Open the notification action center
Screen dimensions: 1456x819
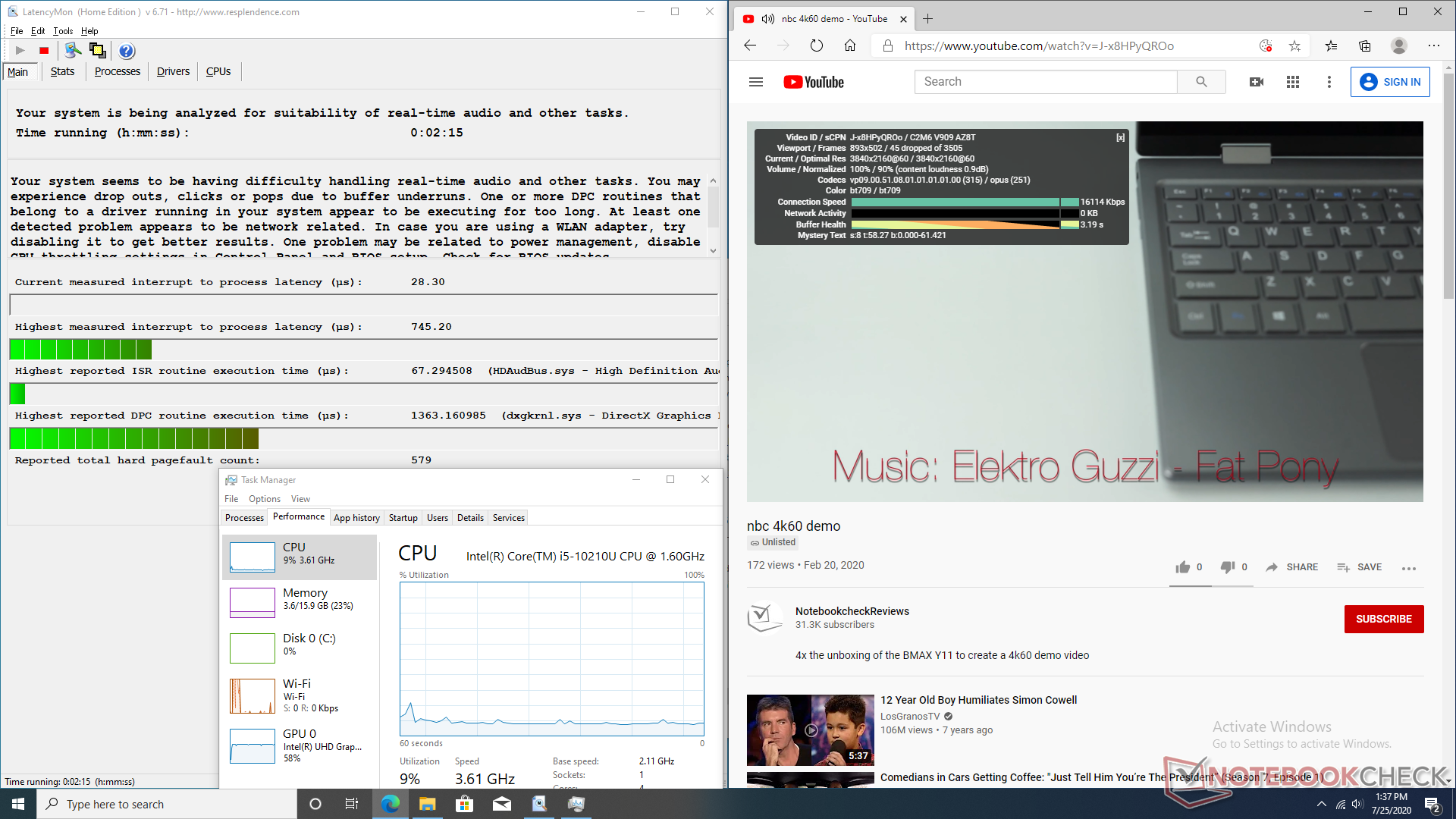(1432, 805)
